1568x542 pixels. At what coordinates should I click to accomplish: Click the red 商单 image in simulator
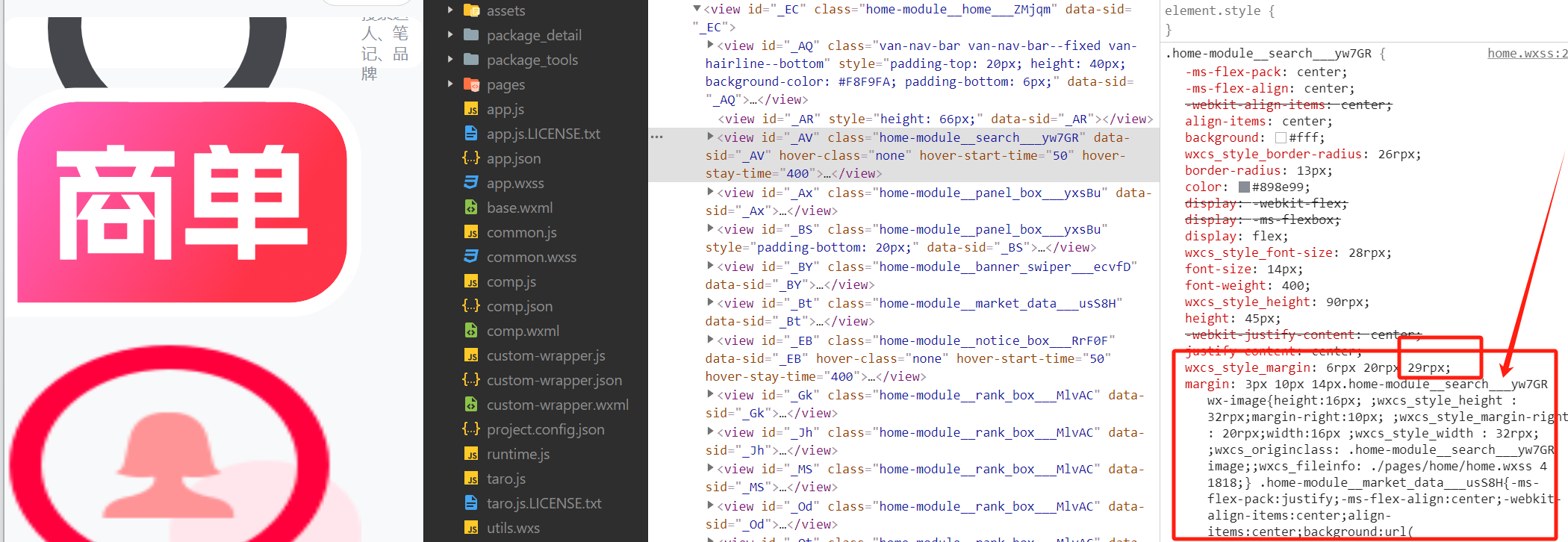coord(182,202)
